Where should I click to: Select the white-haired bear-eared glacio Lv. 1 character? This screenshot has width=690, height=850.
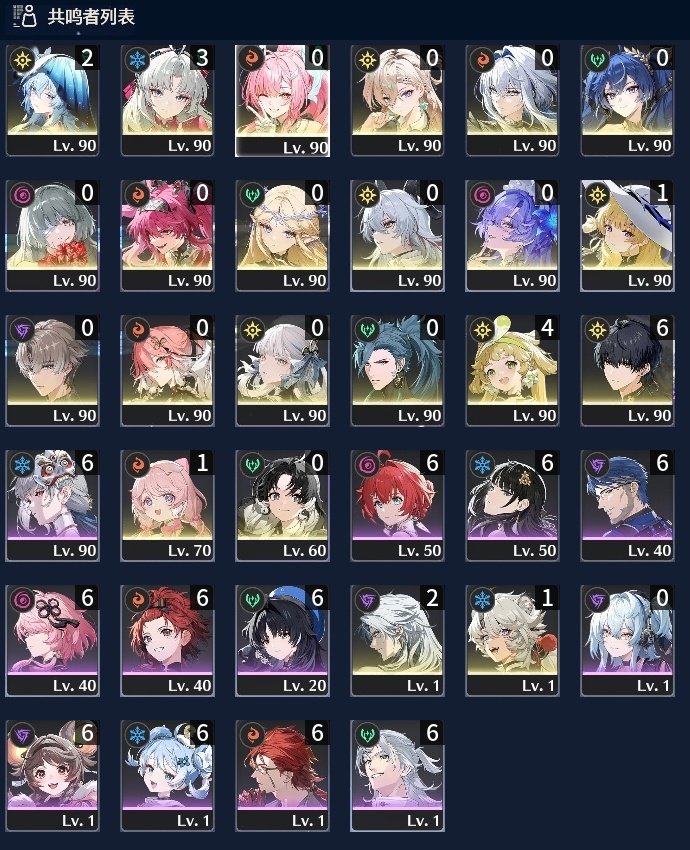click(x=512, y=641)
